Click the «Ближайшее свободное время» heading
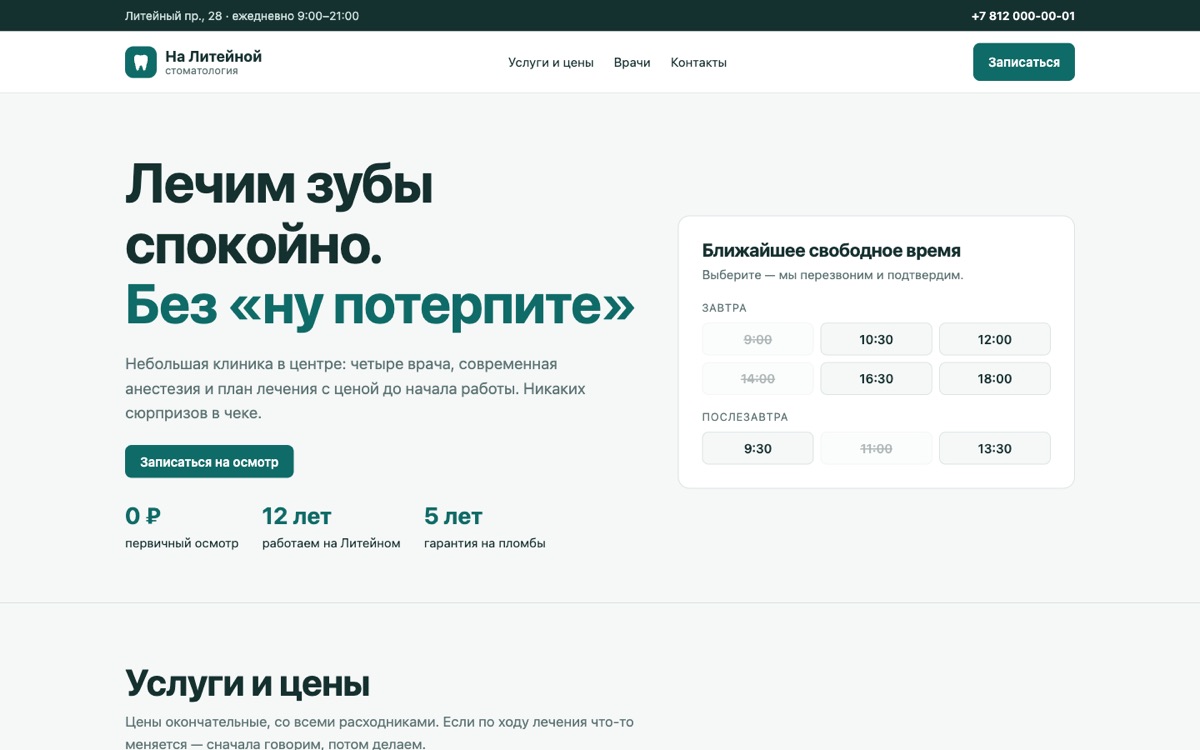1200x750 pixels. (831, 250)
